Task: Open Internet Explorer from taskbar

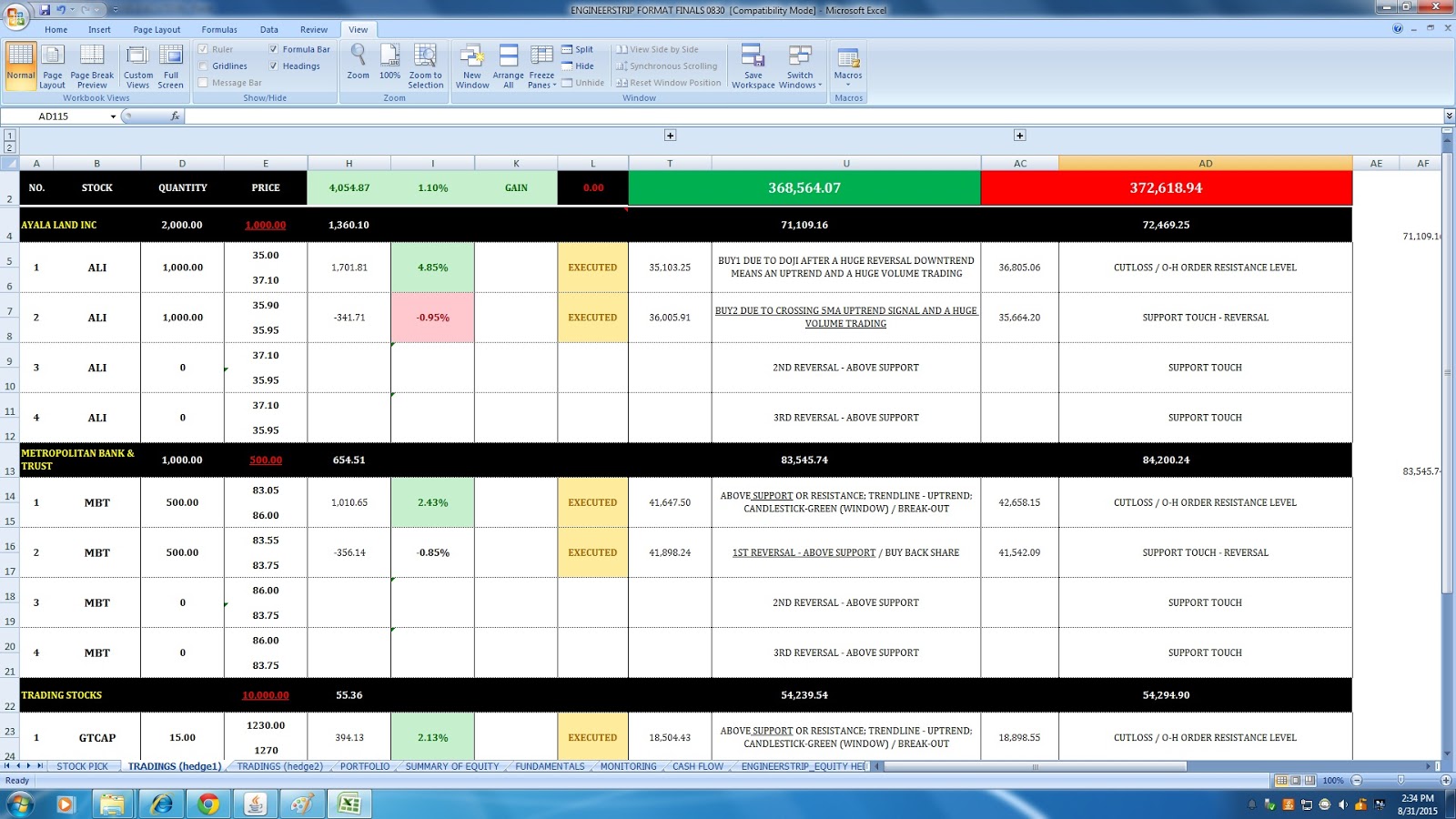Action: click(x=161, y=804)
